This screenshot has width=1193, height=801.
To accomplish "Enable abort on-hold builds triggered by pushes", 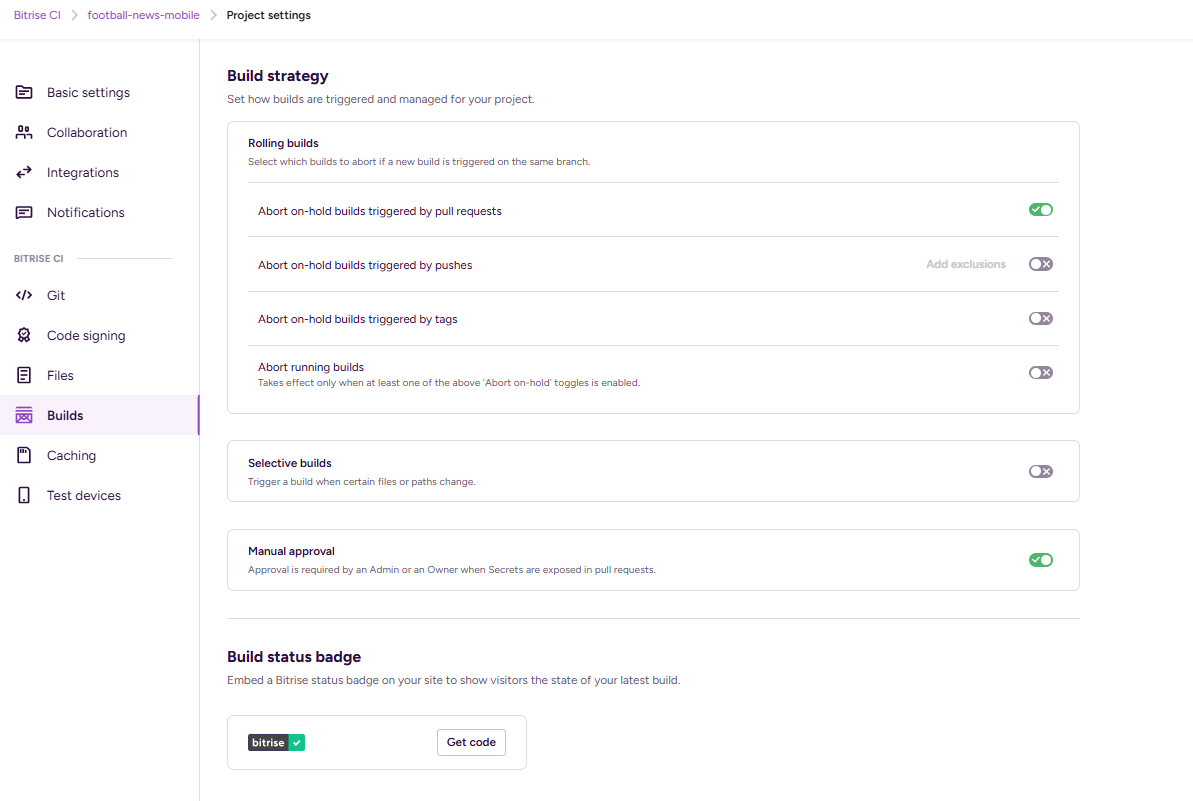I will [1040, 264].
